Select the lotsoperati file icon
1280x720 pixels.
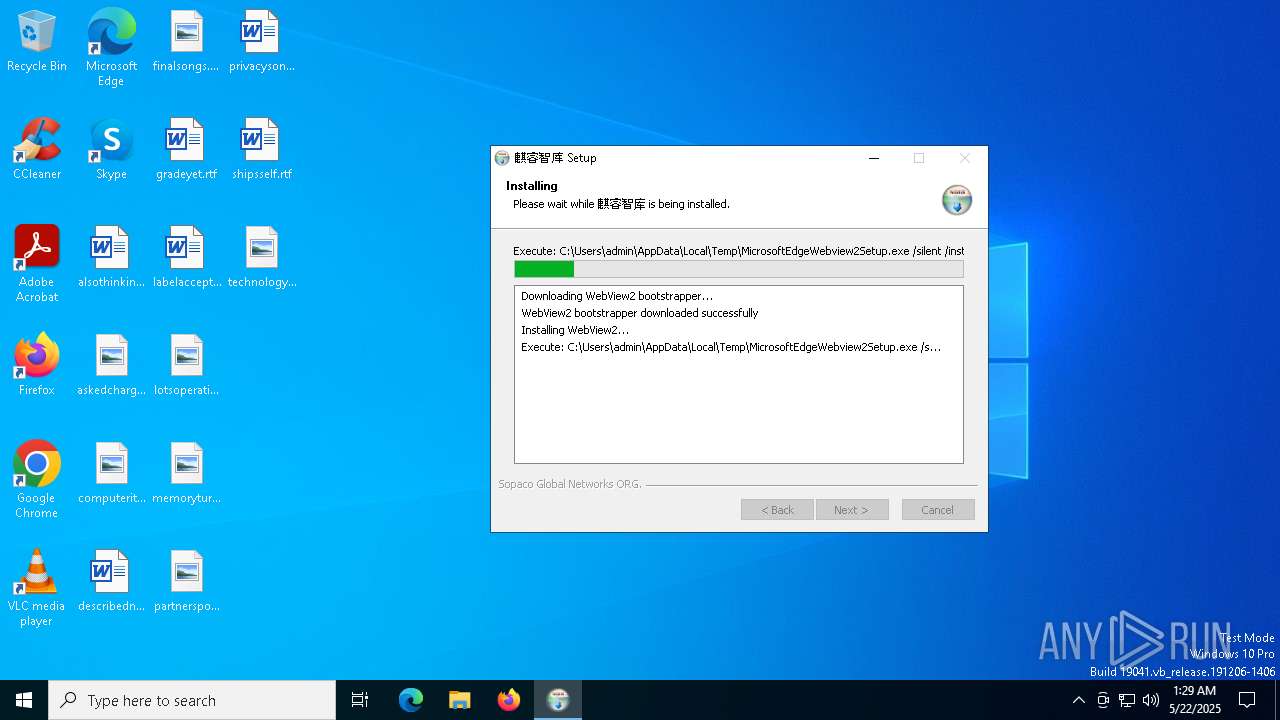point(186,365)
